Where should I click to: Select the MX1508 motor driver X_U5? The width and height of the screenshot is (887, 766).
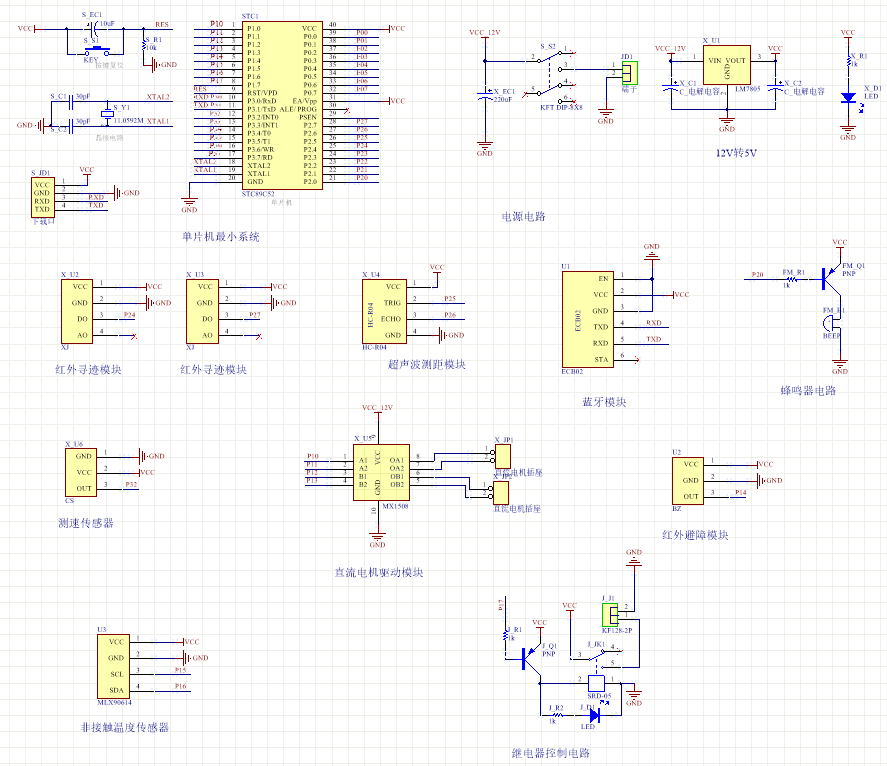[381, 472]
